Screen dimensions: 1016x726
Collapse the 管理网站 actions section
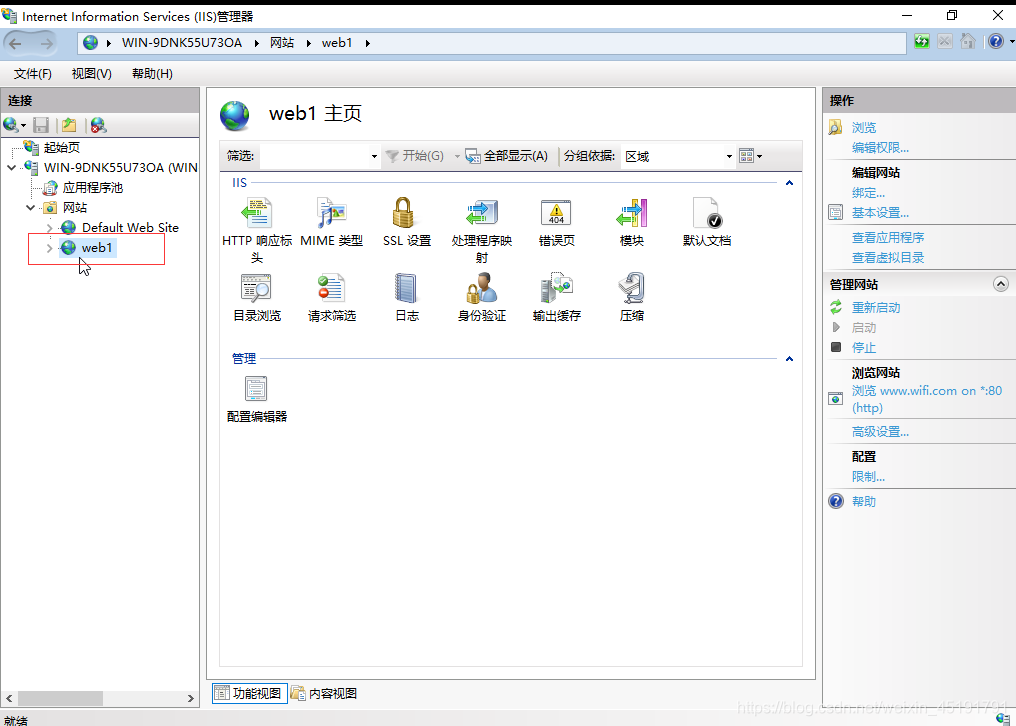[1001, 284]
